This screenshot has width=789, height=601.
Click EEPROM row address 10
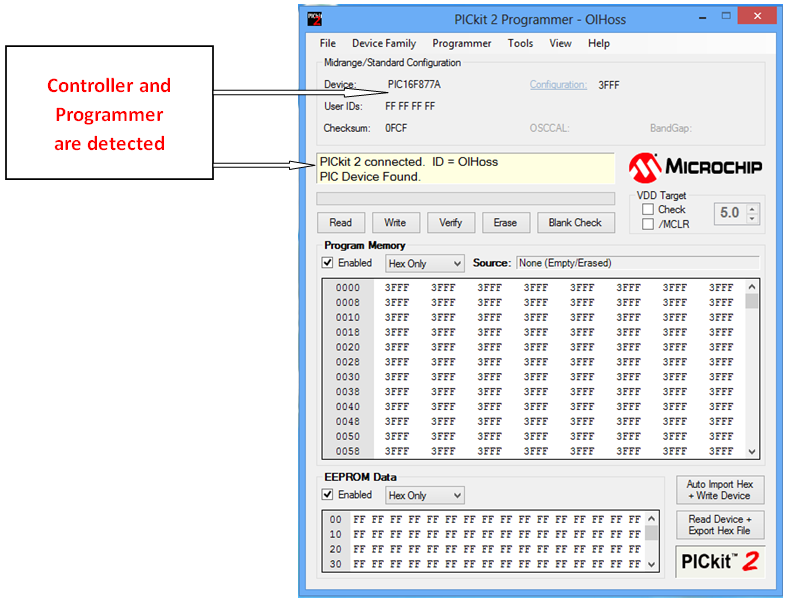click(x=336, y=534)
